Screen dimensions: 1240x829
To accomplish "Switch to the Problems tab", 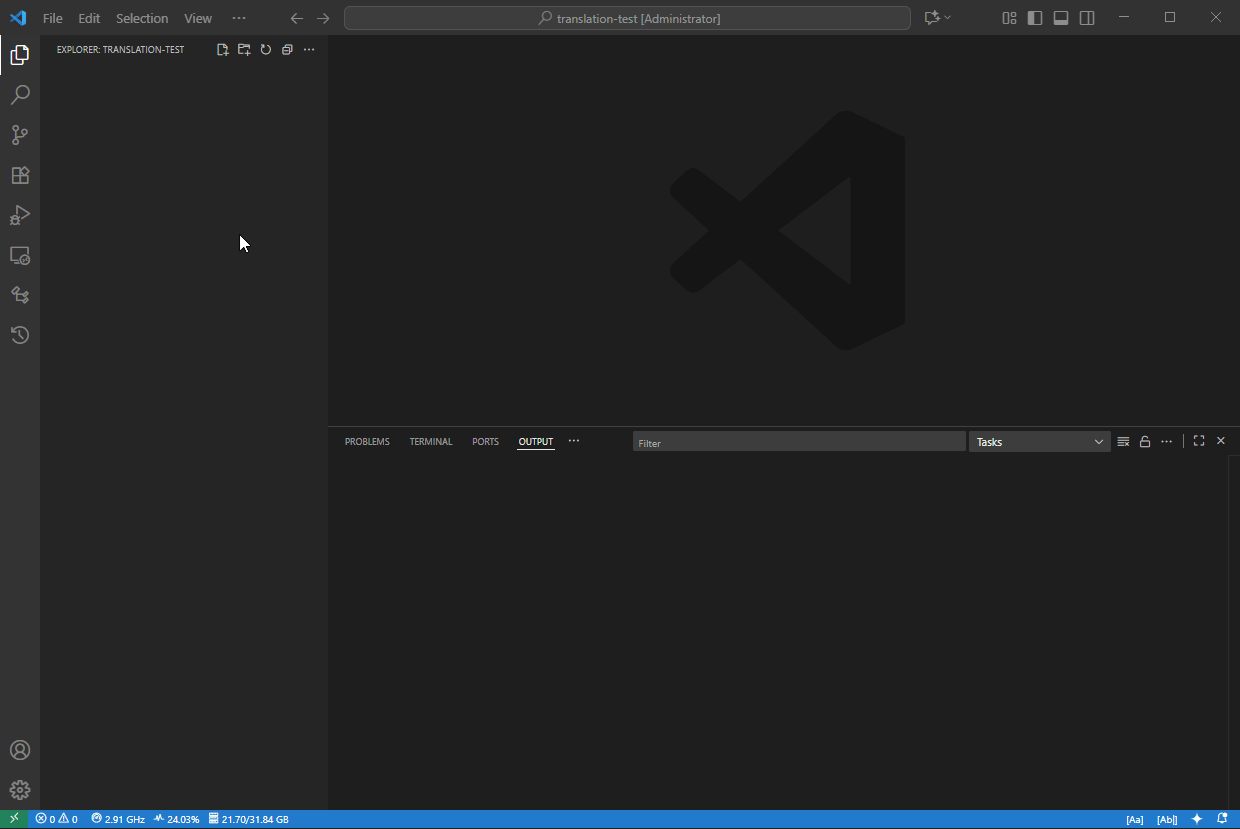I will [367, 442].
